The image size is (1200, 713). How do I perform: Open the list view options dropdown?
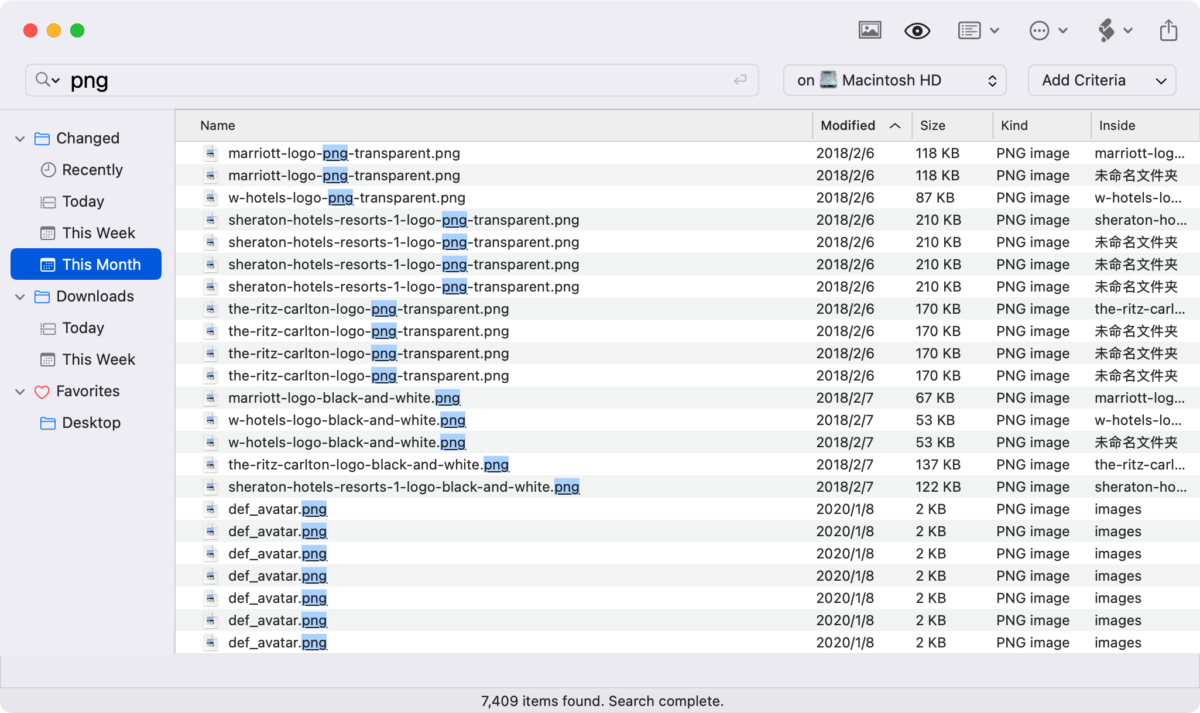978,30
